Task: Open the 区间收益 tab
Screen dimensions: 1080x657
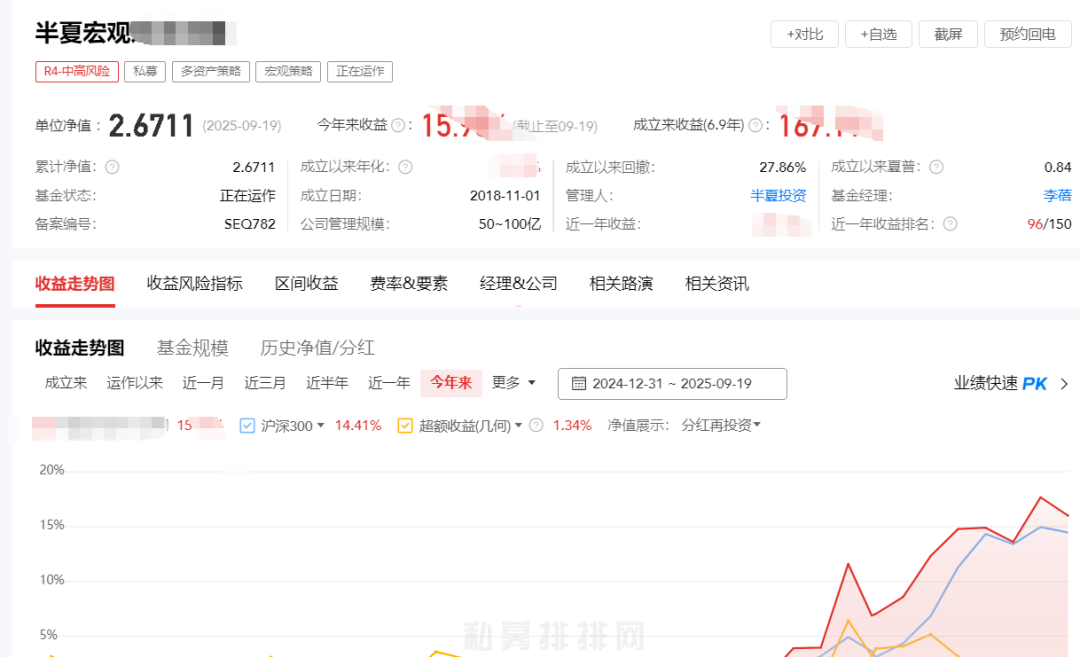Action: pyautogui.click(x=307, y=284)
